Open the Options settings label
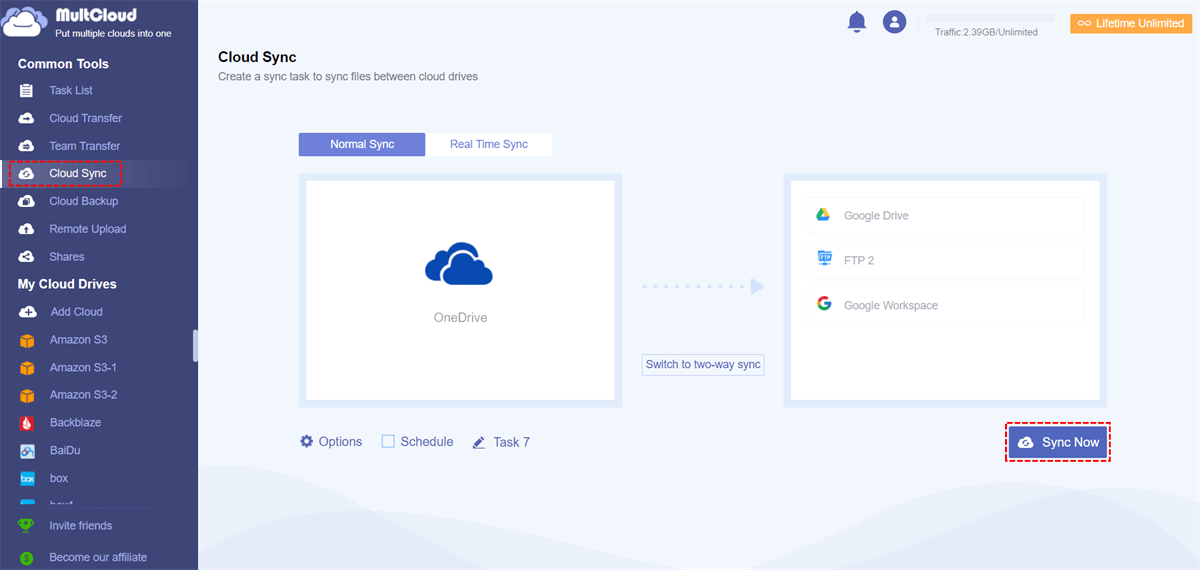1200x570 pixels. coord(340,441)
